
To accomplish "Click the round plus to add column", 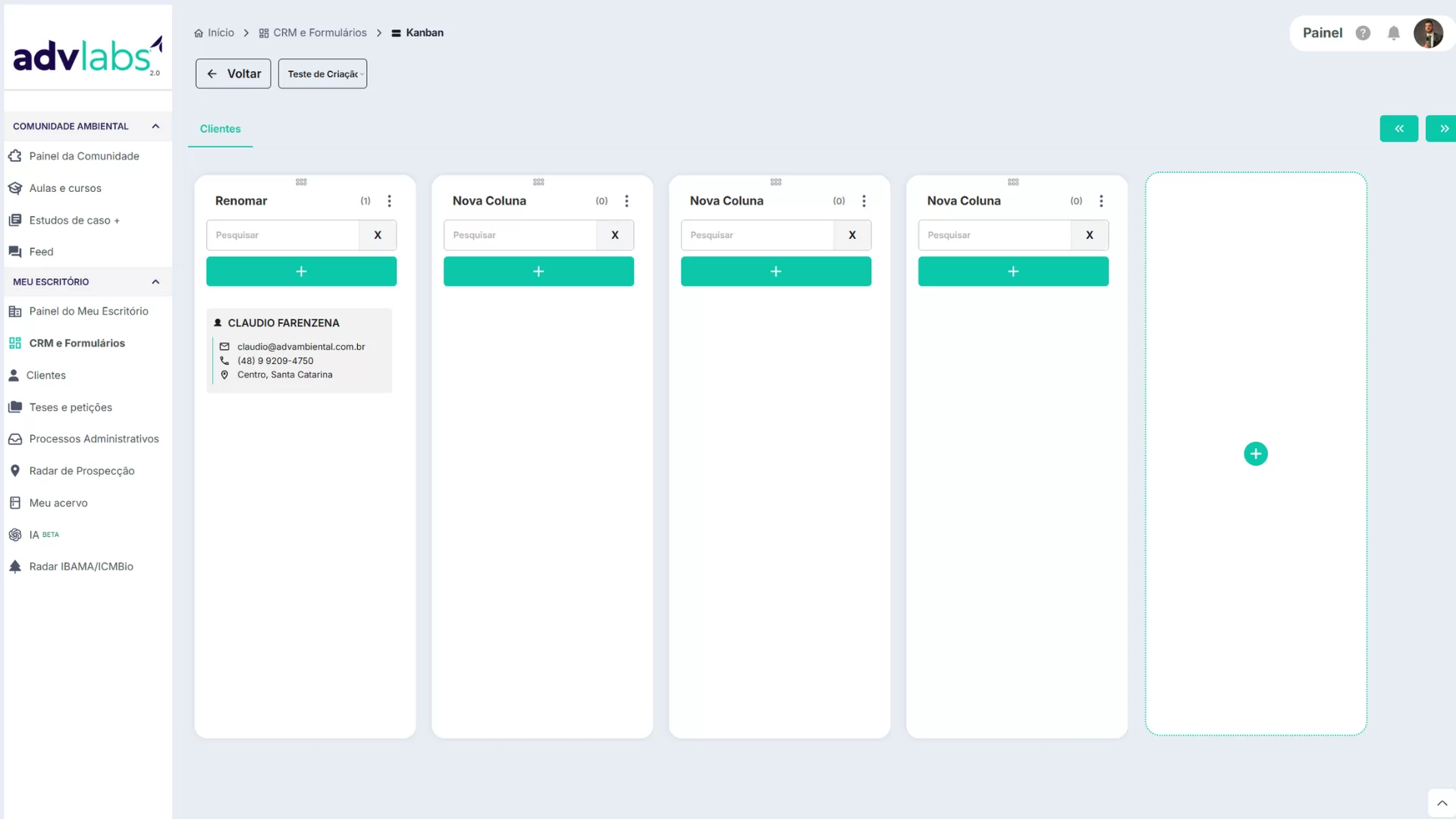I will pos(1255,453).
